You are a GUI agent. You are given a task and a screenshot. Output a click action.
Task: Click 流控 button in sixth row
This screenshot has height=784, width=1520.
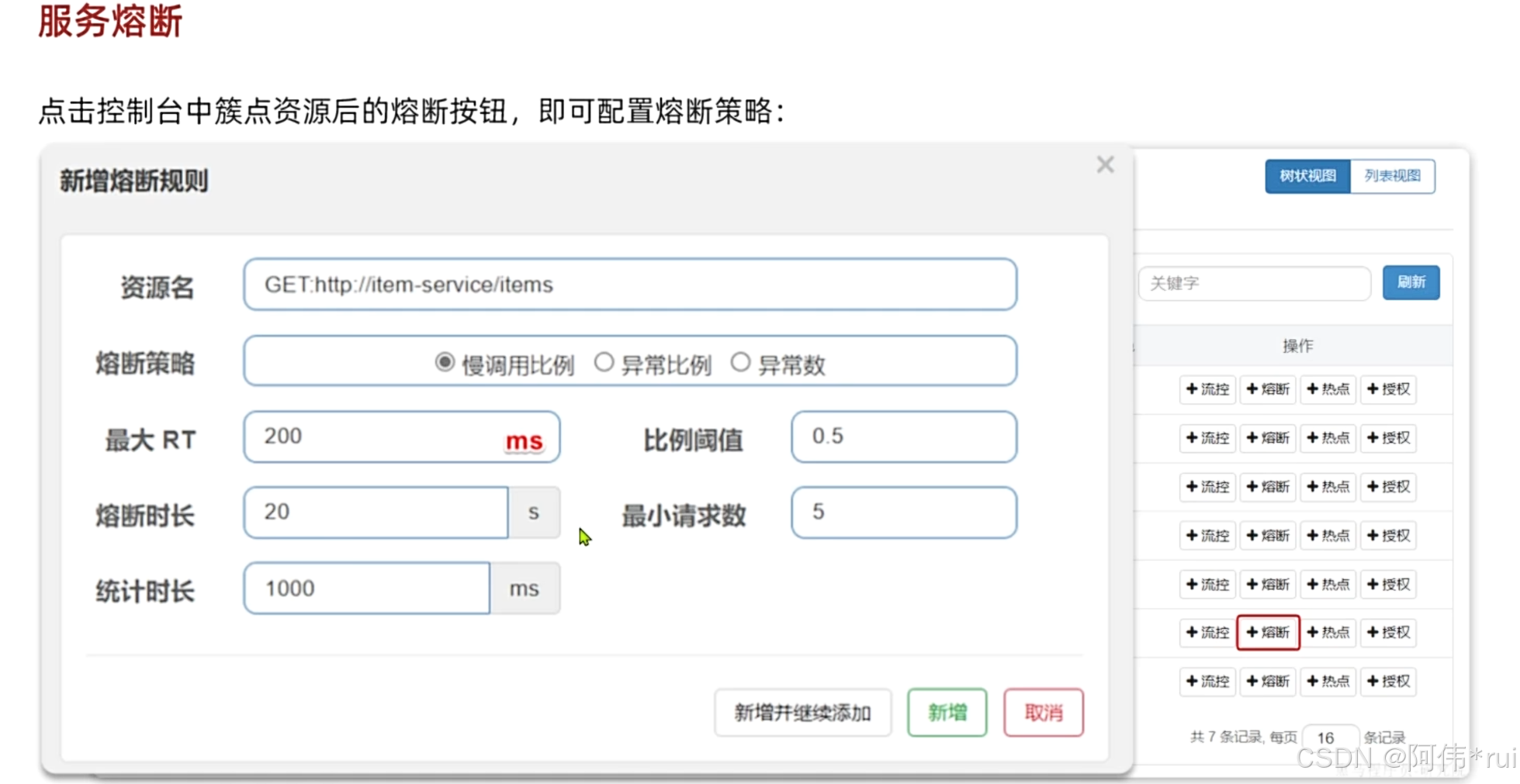pyautogui.click(x=1208, y=633)
